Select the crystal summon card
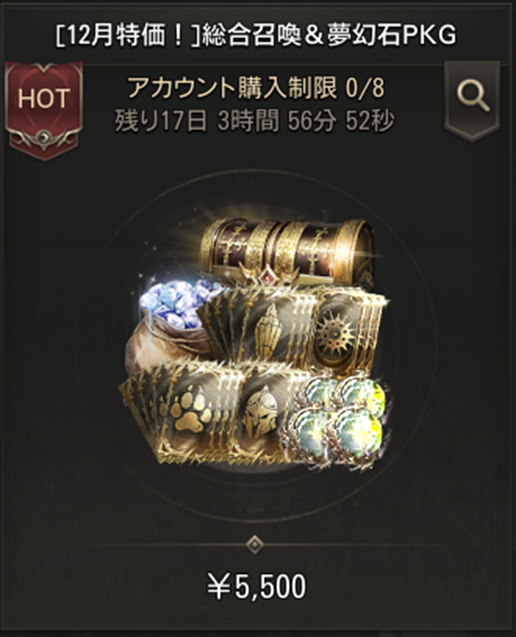Image resolution: width=516 pixels, height=637 pixels. [262, 325]
